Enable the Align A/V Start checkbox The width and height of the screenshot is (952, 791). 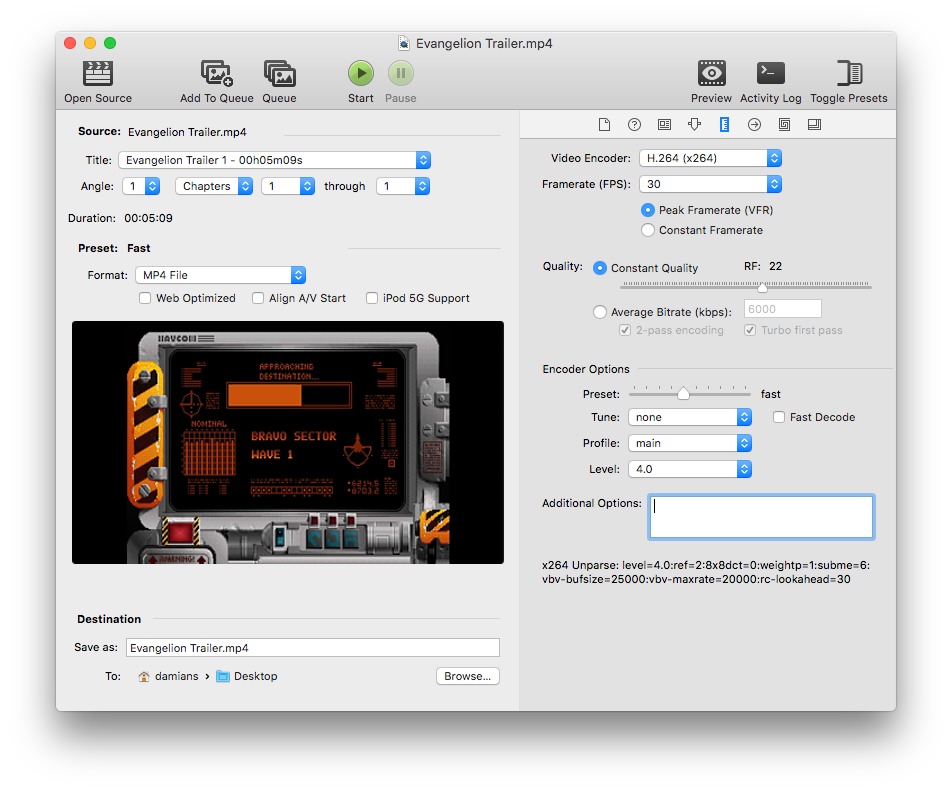tap(258, 298)
